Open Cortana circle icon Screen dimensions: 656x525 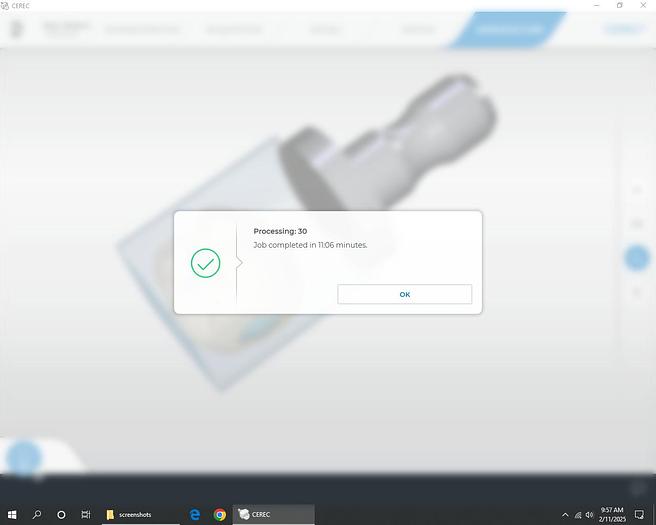[61, 515]
